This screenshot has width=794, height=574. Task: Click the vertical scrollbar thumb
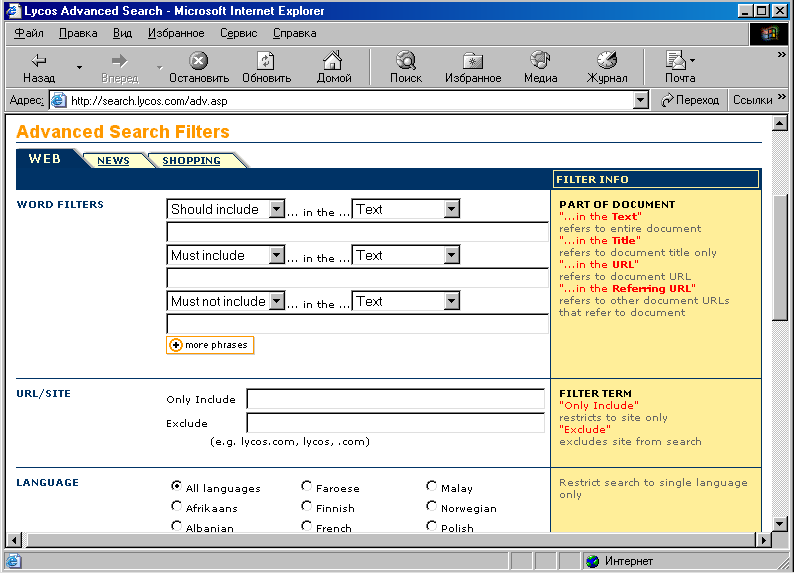[780, 258]
